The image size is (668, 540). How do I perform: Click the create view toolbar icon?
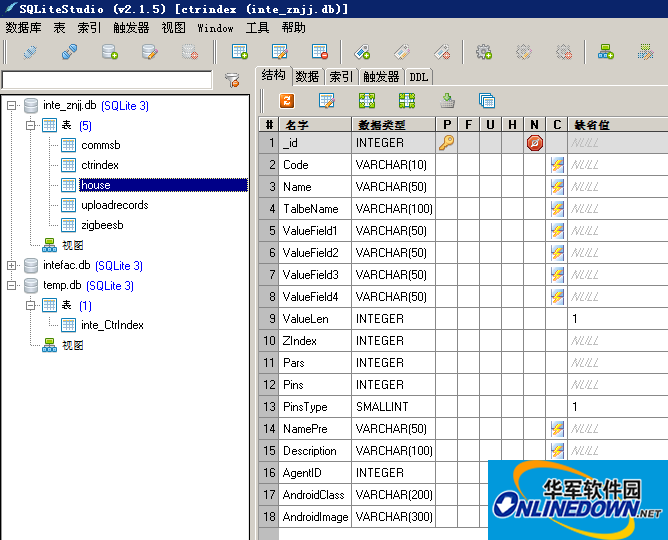(606, 52)
